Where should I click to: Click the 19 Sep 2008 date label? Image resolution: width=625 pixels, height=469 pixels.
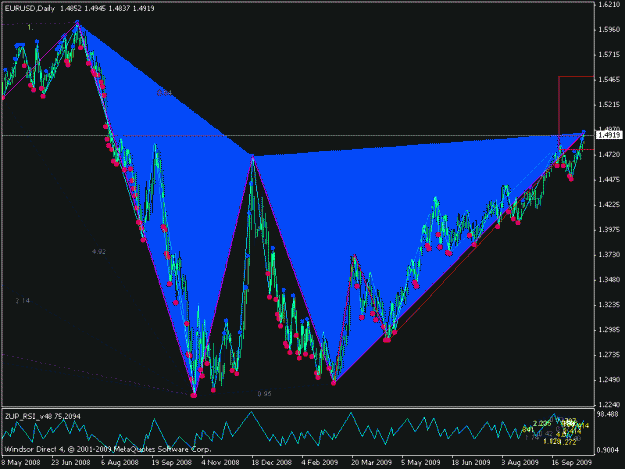[171, 463]
